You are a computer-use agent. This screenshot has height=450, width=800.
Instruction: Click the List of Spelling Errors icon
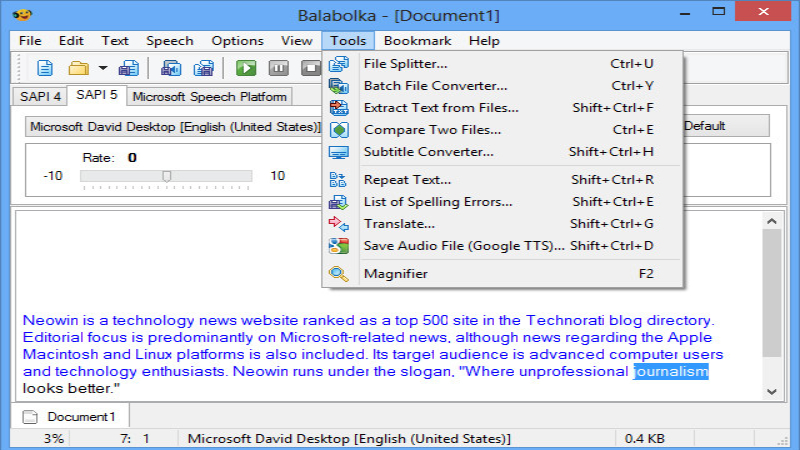click(x=339, y=202)
